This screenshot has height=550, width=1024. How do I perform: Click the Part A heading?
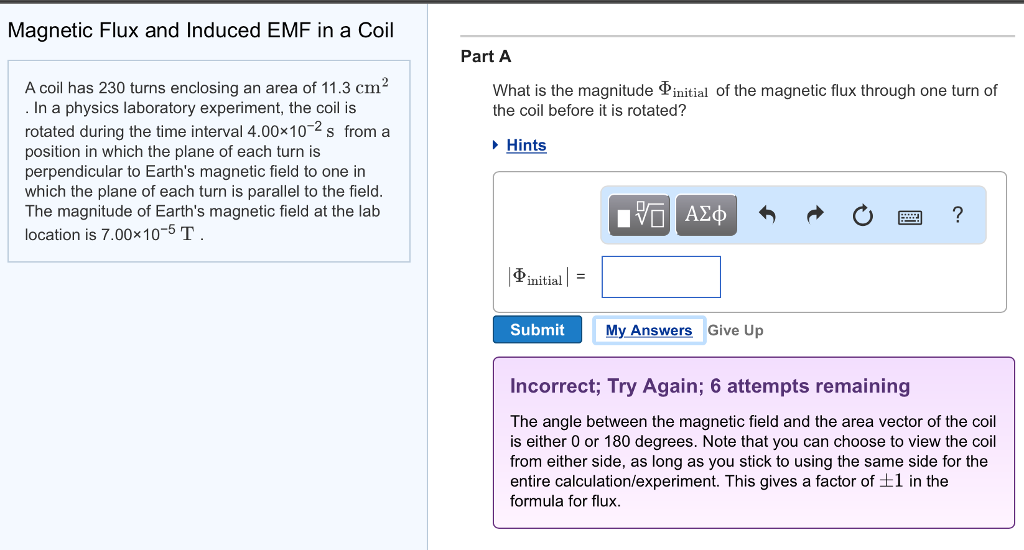486,57
